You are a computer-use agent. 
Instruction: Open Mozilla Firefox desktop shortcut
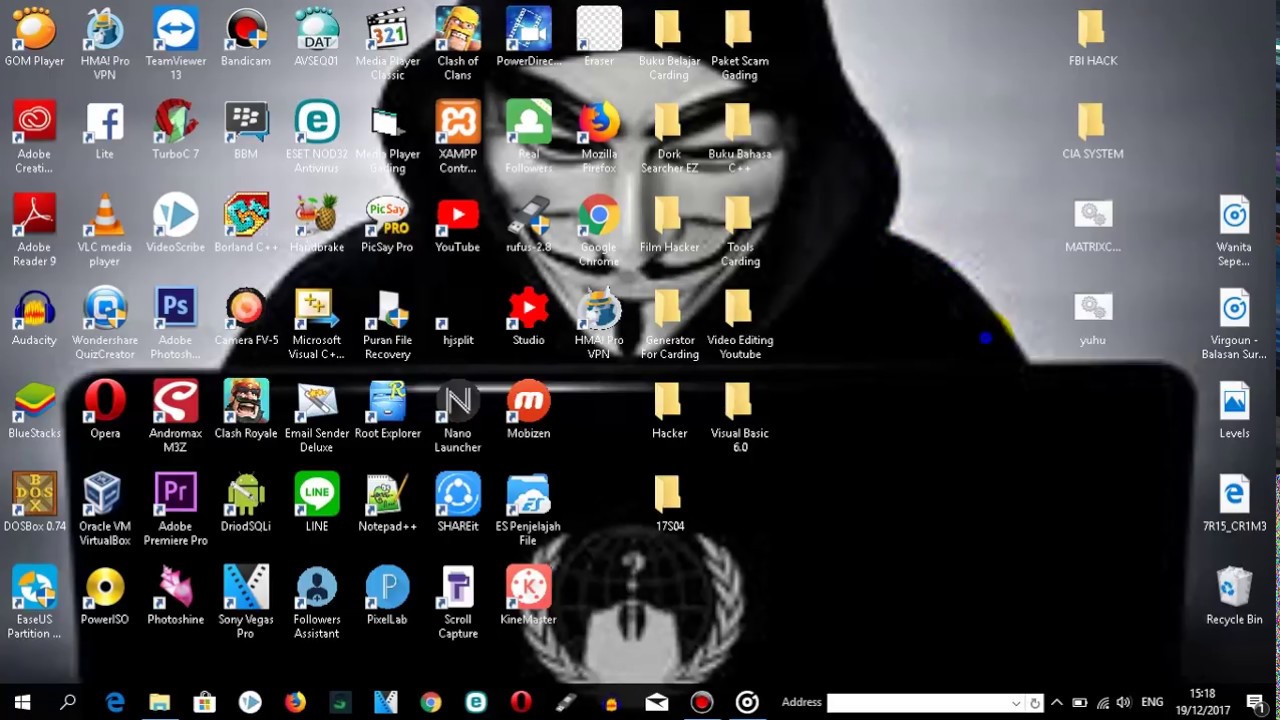coord(599,137)
